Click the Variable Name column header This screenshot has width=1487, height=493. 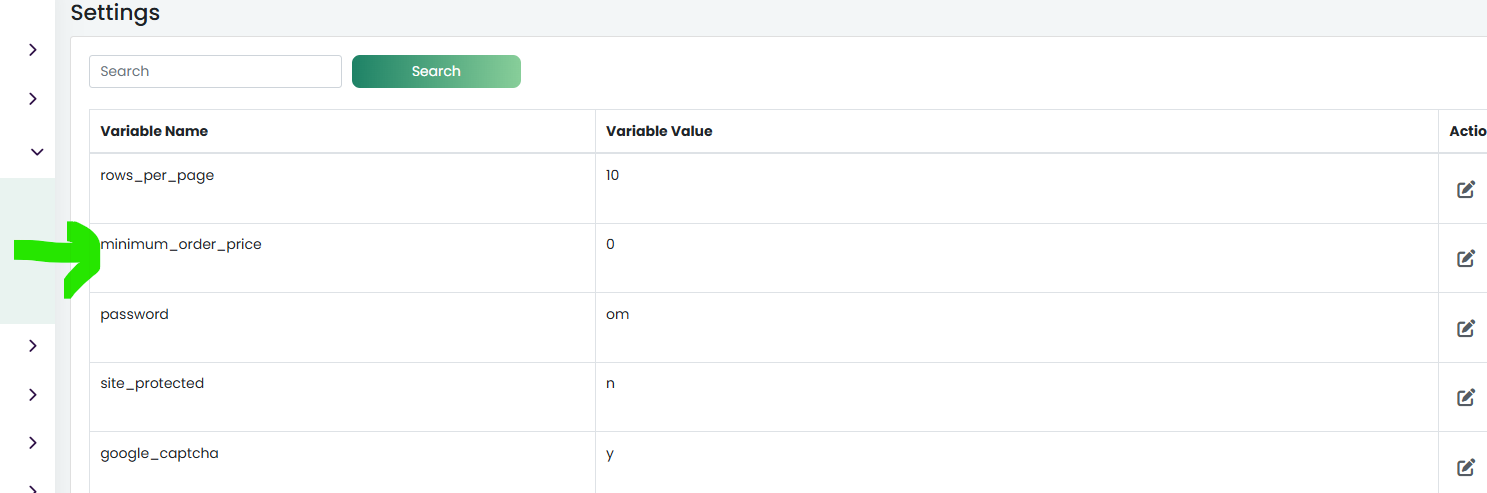point(154,131)
